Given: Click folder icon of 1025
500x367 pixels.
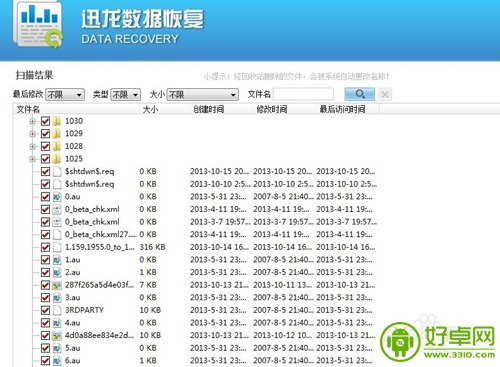Looking at the screenshot, I should [57, 159].
